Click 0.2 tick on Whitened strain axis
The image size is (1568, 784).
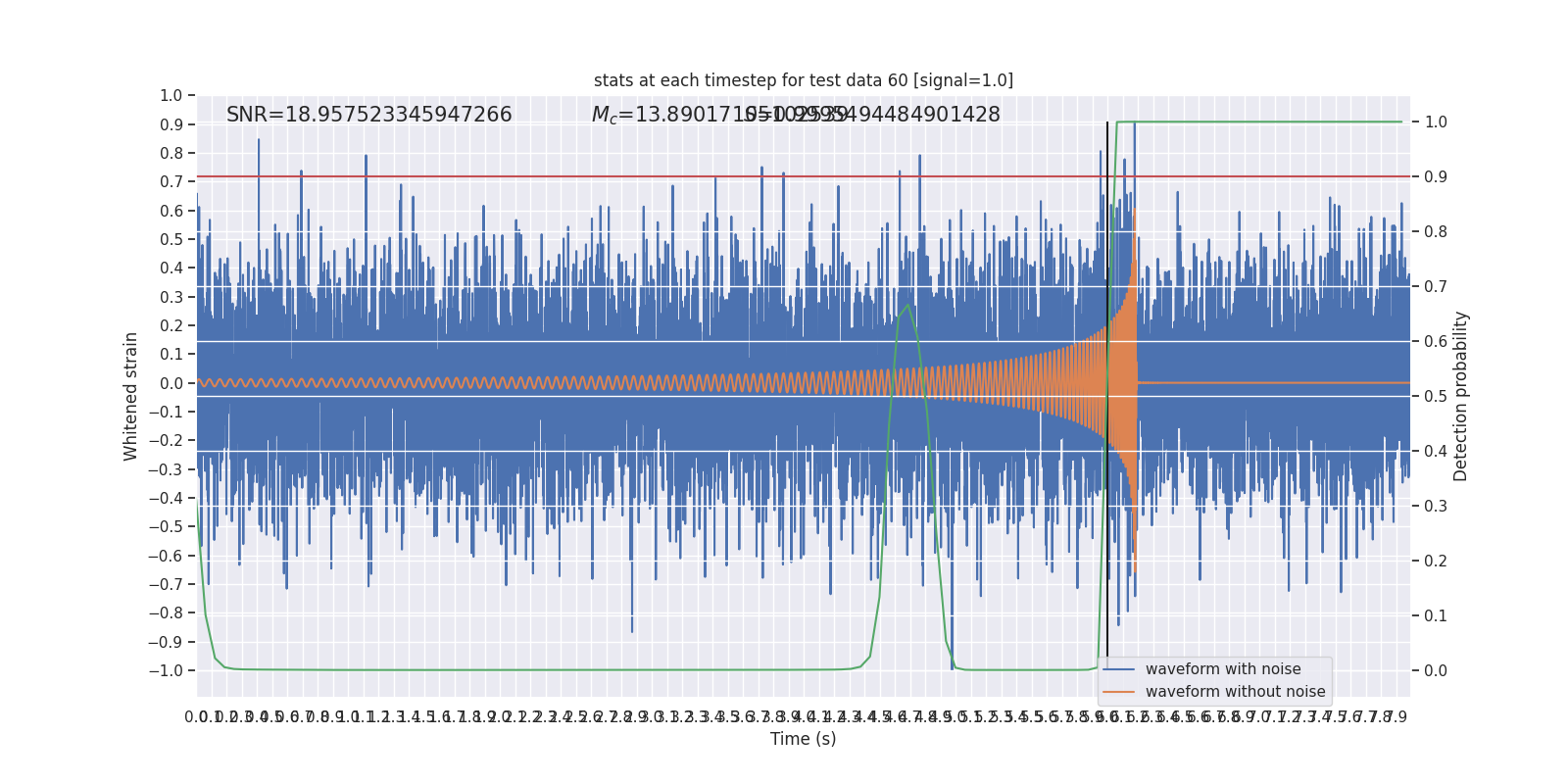pos(171,326)
